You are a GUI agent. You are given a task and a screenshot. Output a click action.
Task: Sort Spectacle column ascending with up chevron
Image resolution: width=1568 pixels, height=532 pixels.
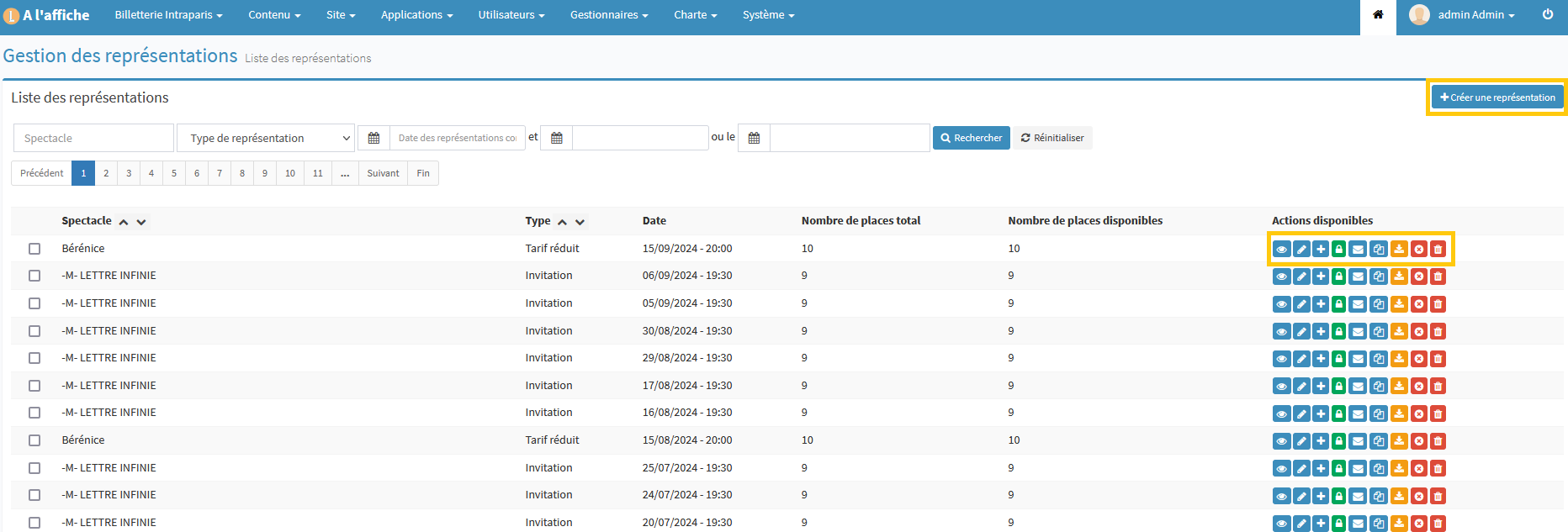(x=124, y=222)
